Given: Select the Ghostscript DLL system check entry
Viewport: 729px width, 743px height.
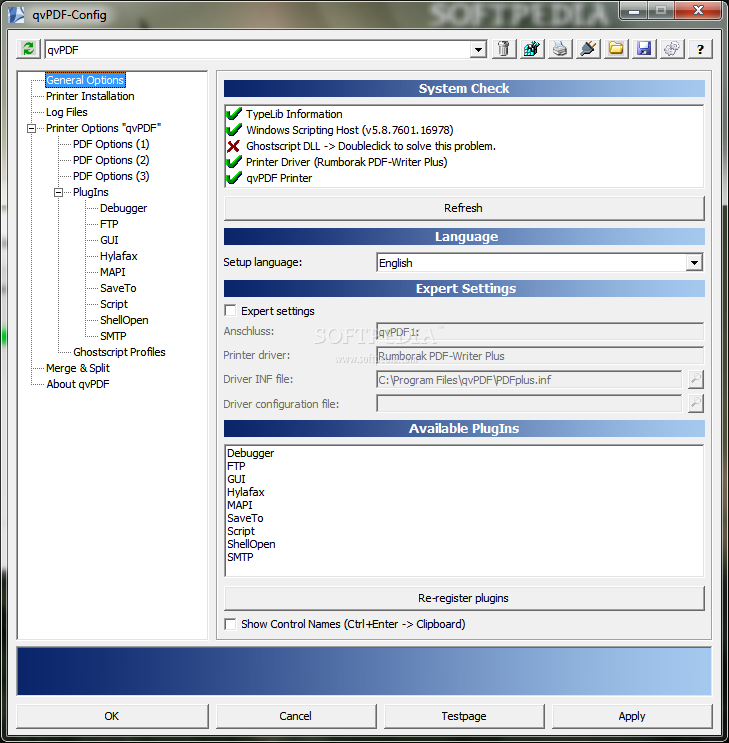Looking at the screenshot, I should [x=371, y=146].
